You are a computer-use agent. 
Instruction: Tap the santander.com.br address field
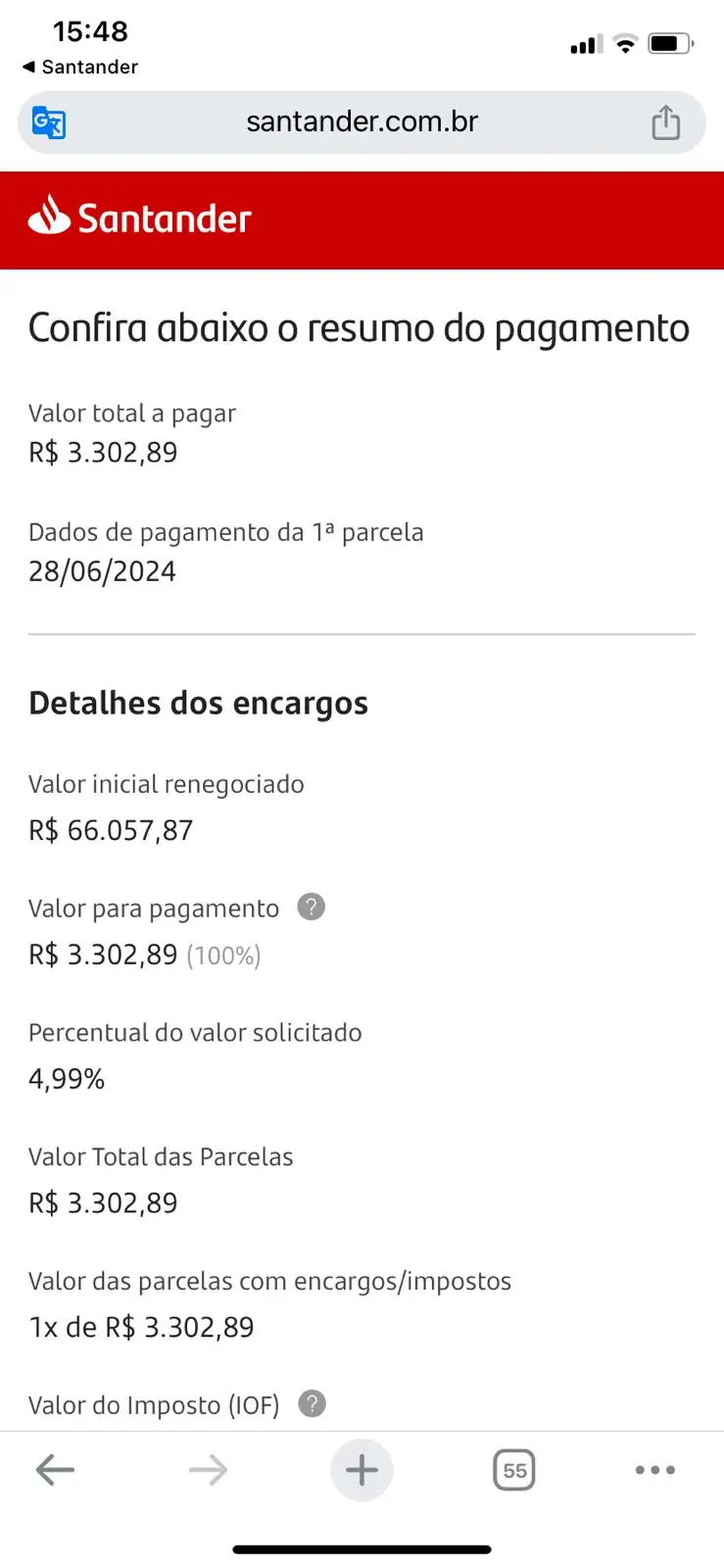[362, 122]
